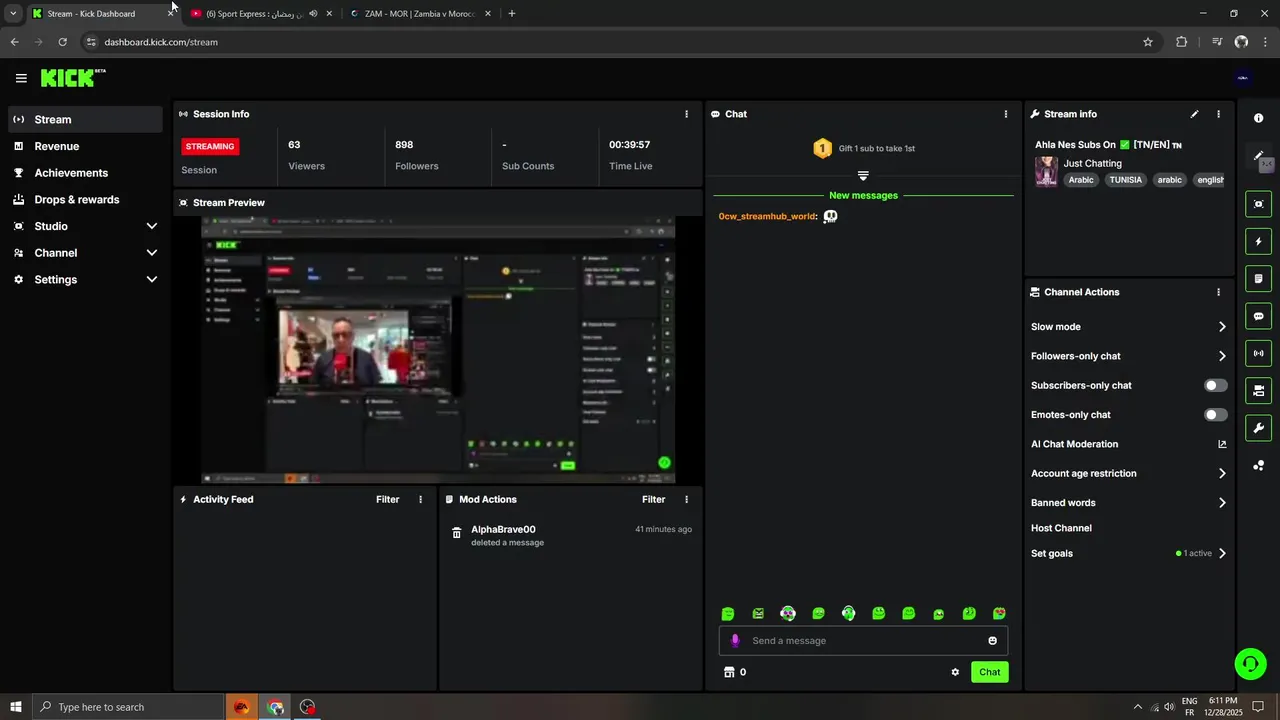1280x720 pixels.
Task: Click Host Channel action
Action: click(x=1061, y=528)
